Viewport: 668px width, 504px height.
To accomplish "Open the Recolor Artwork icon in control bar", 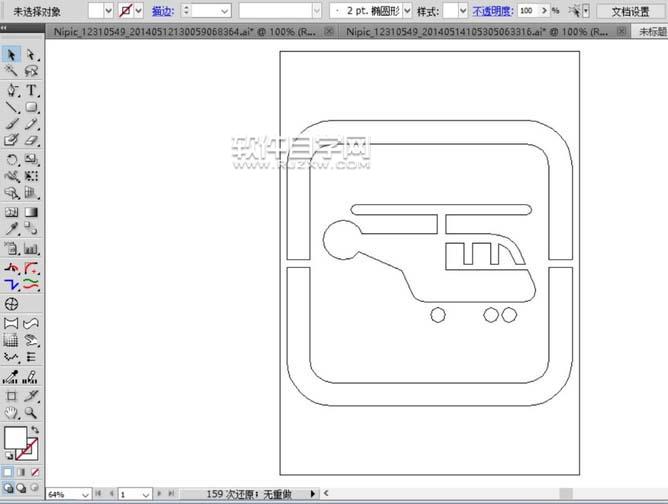I will pyautogui.click(x=575, y=11).
